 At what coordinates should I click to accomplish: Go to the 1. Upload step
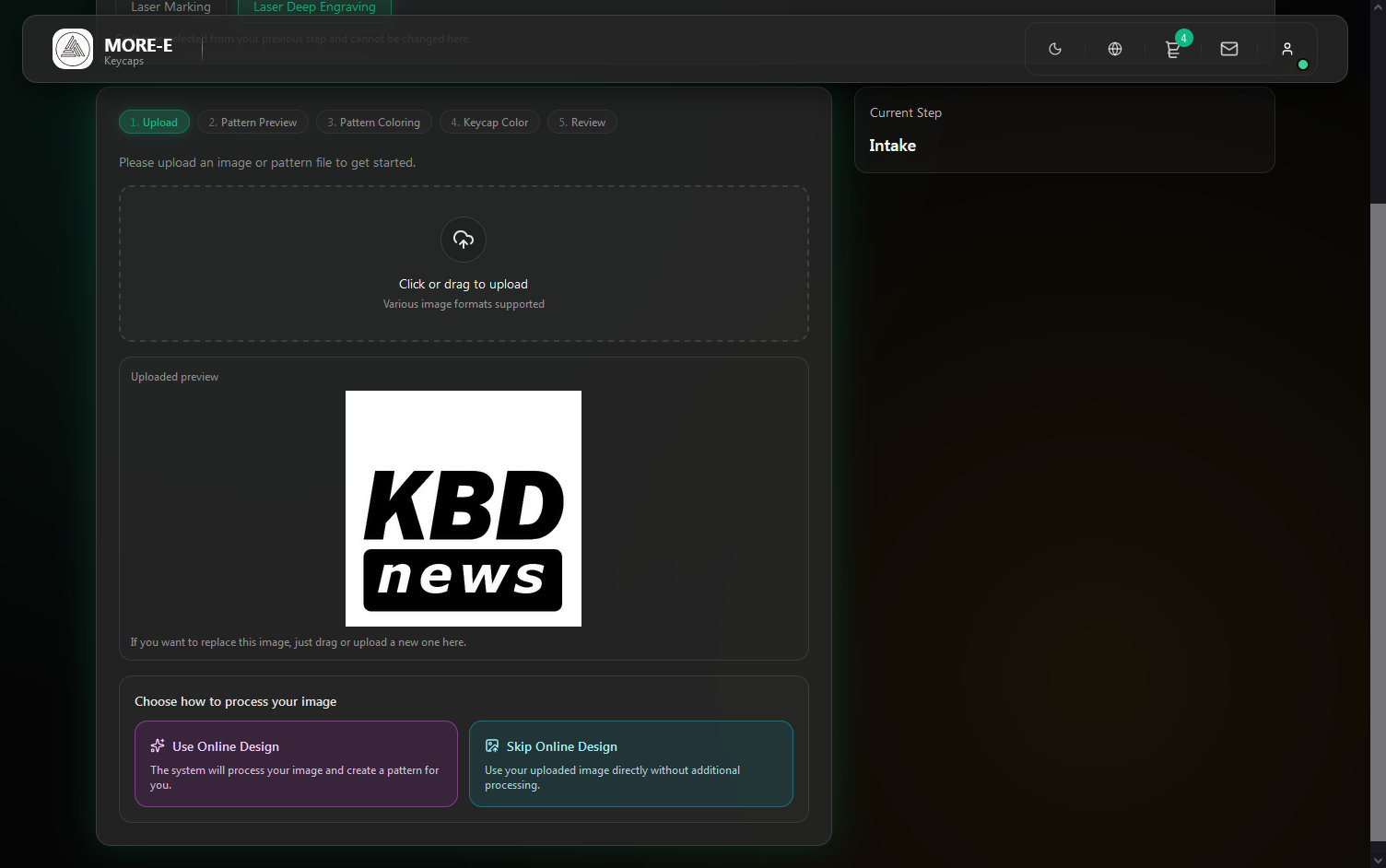point(154,123)
